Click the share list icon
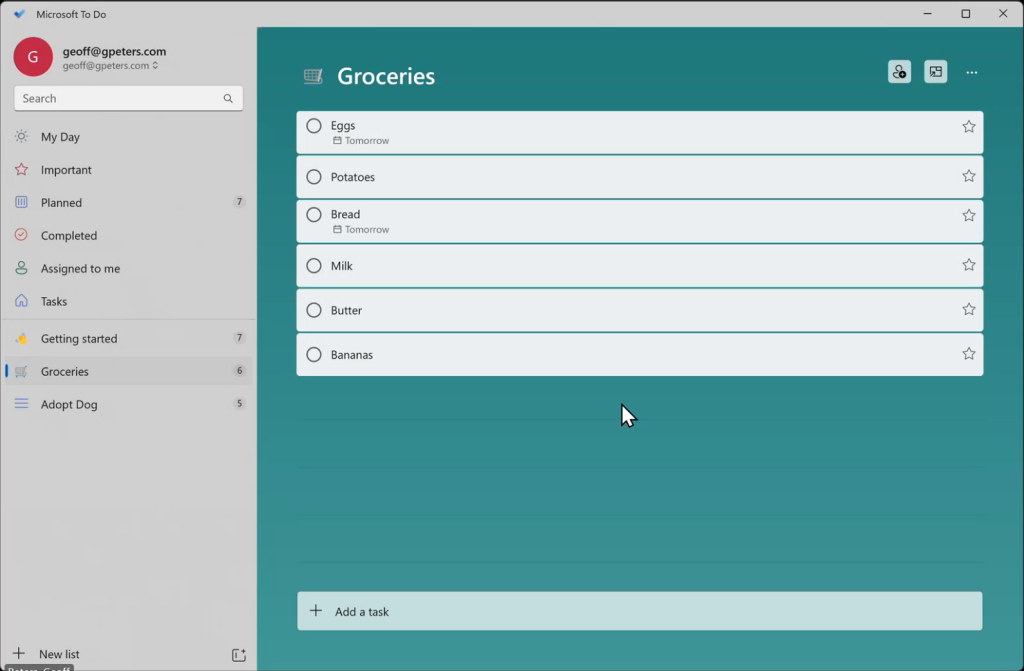1024x671 pixels. coord(899,72)
